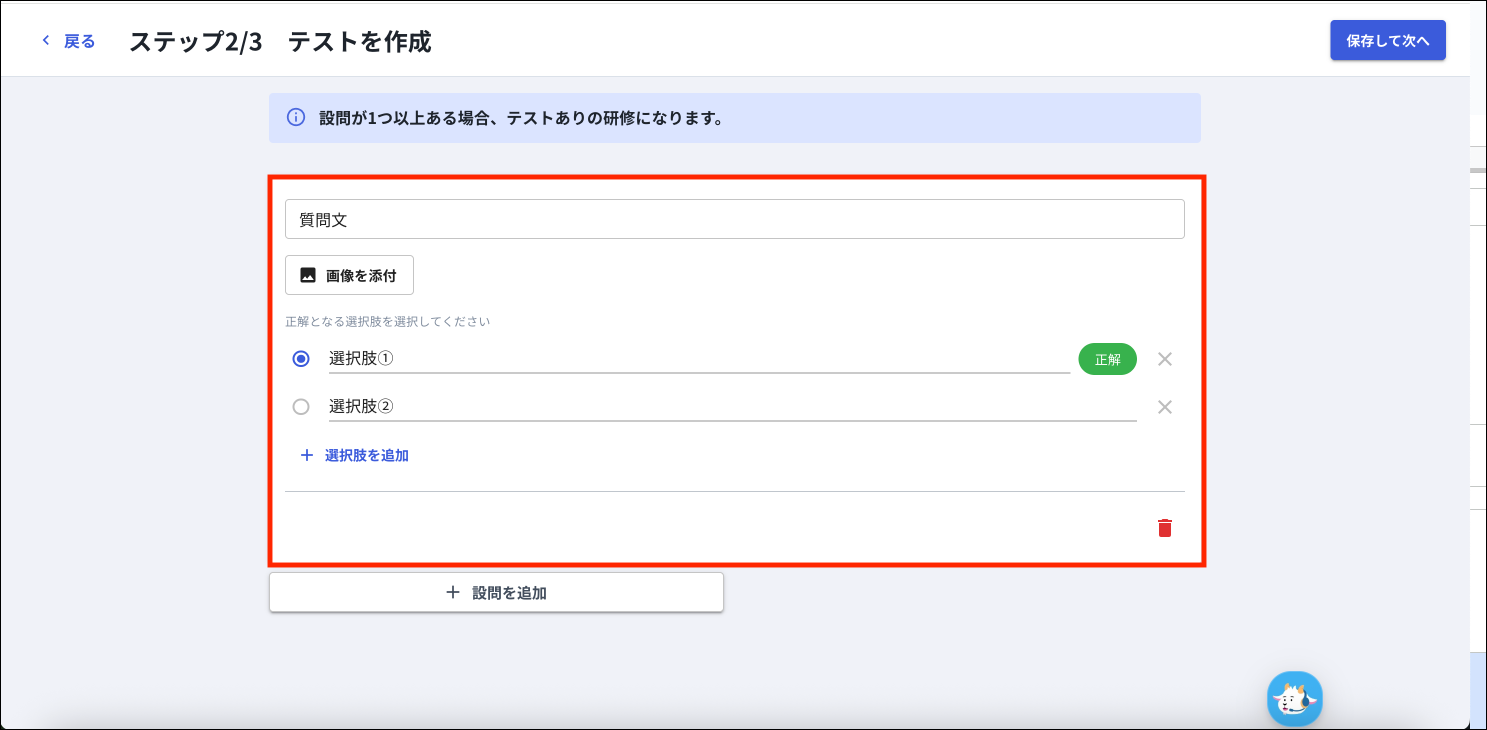Click the 選択肢② text field
Image resolution: width=1487 pixels, height=730 pixels.
tap(732, 407)
